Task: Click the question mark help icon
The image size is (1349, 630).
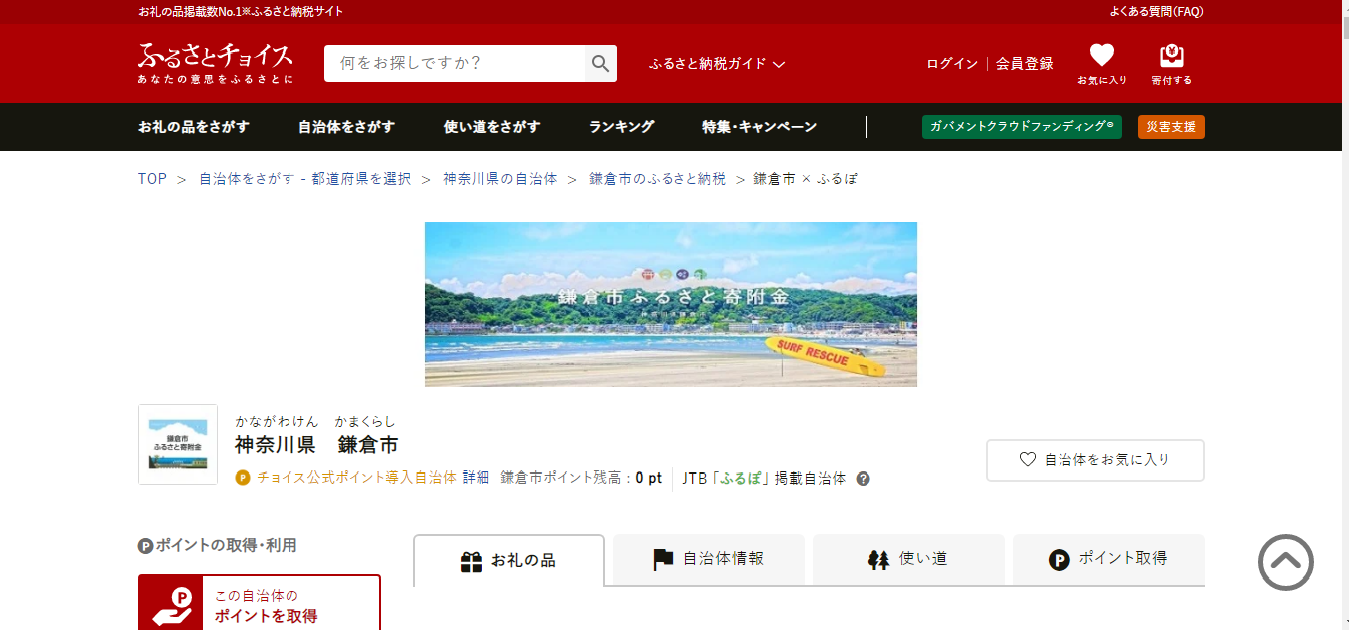Action: click(x=863, y=479)
